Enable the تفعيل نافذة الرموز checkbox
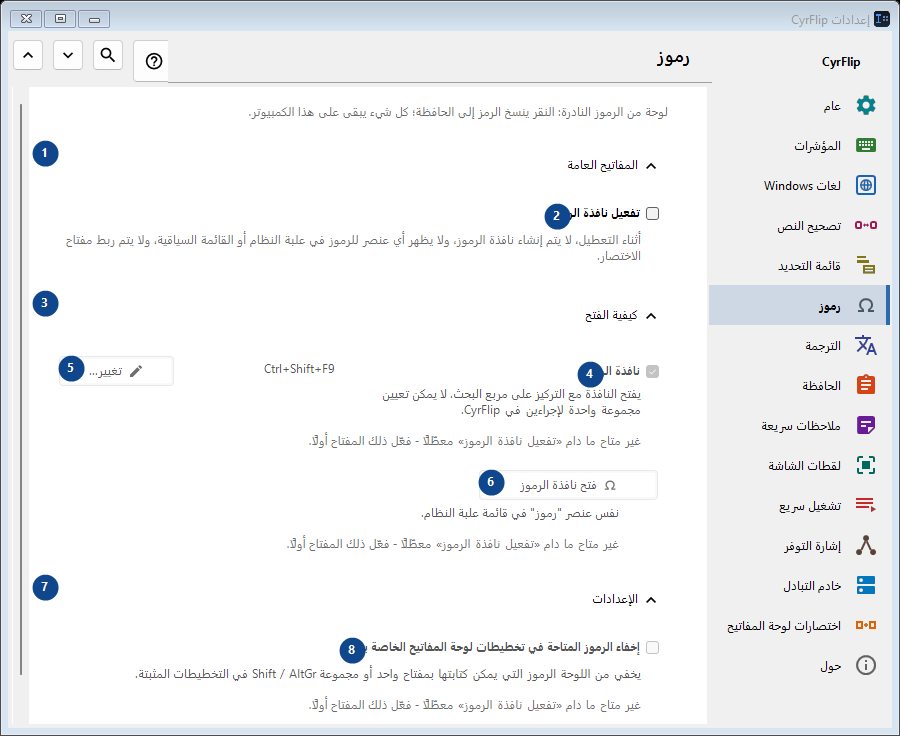 652,214
